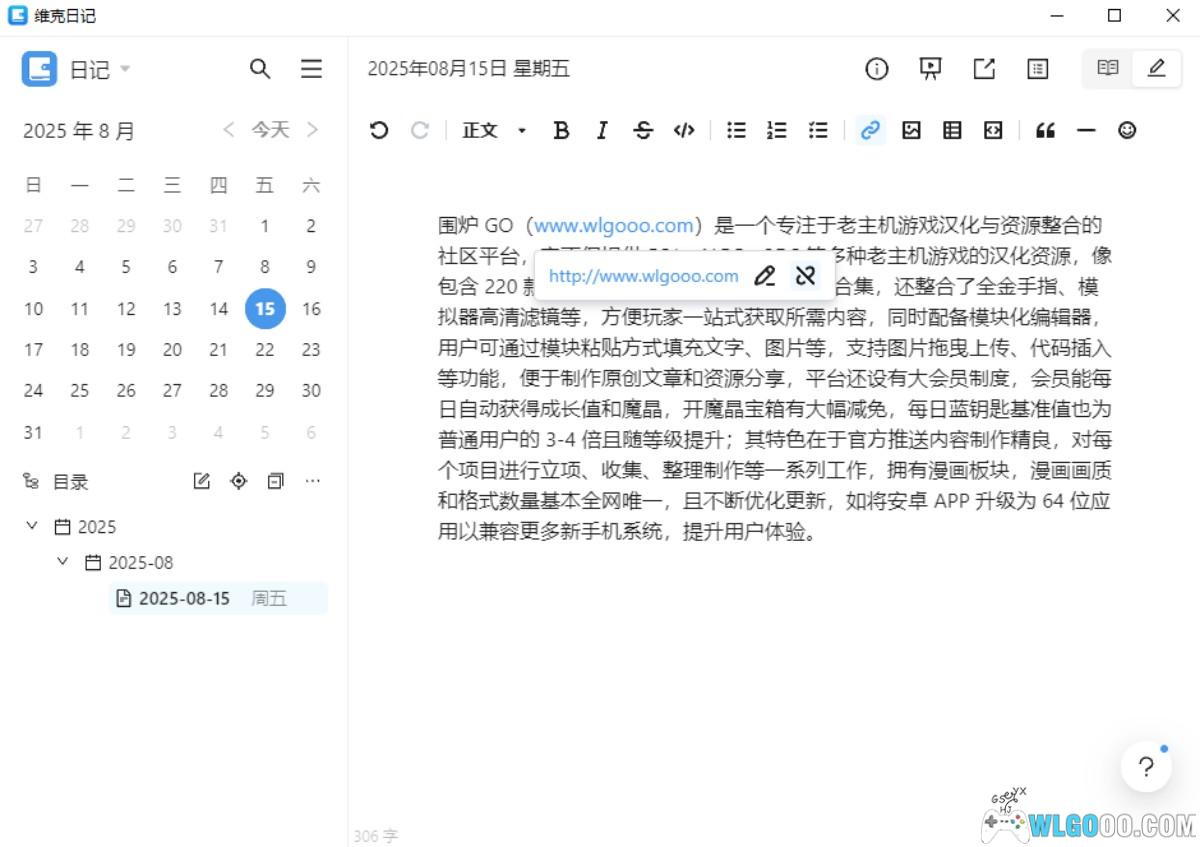This screenshot has height=847, width=1200.
Task: Add a blockquote to the text
Action: tap(1045, 130)
